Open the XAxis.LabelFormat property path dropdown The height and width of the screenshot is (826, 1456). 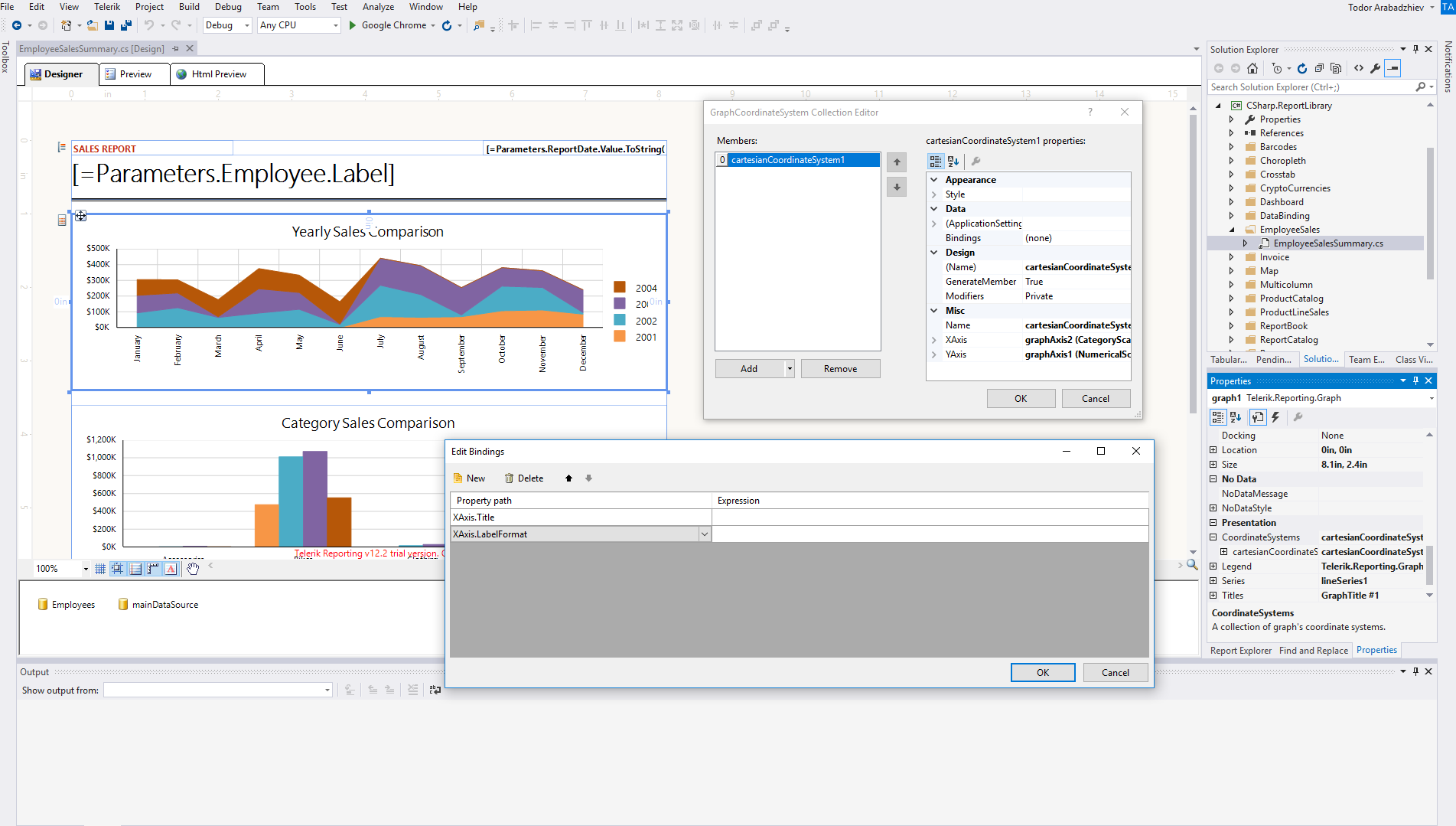704,534
